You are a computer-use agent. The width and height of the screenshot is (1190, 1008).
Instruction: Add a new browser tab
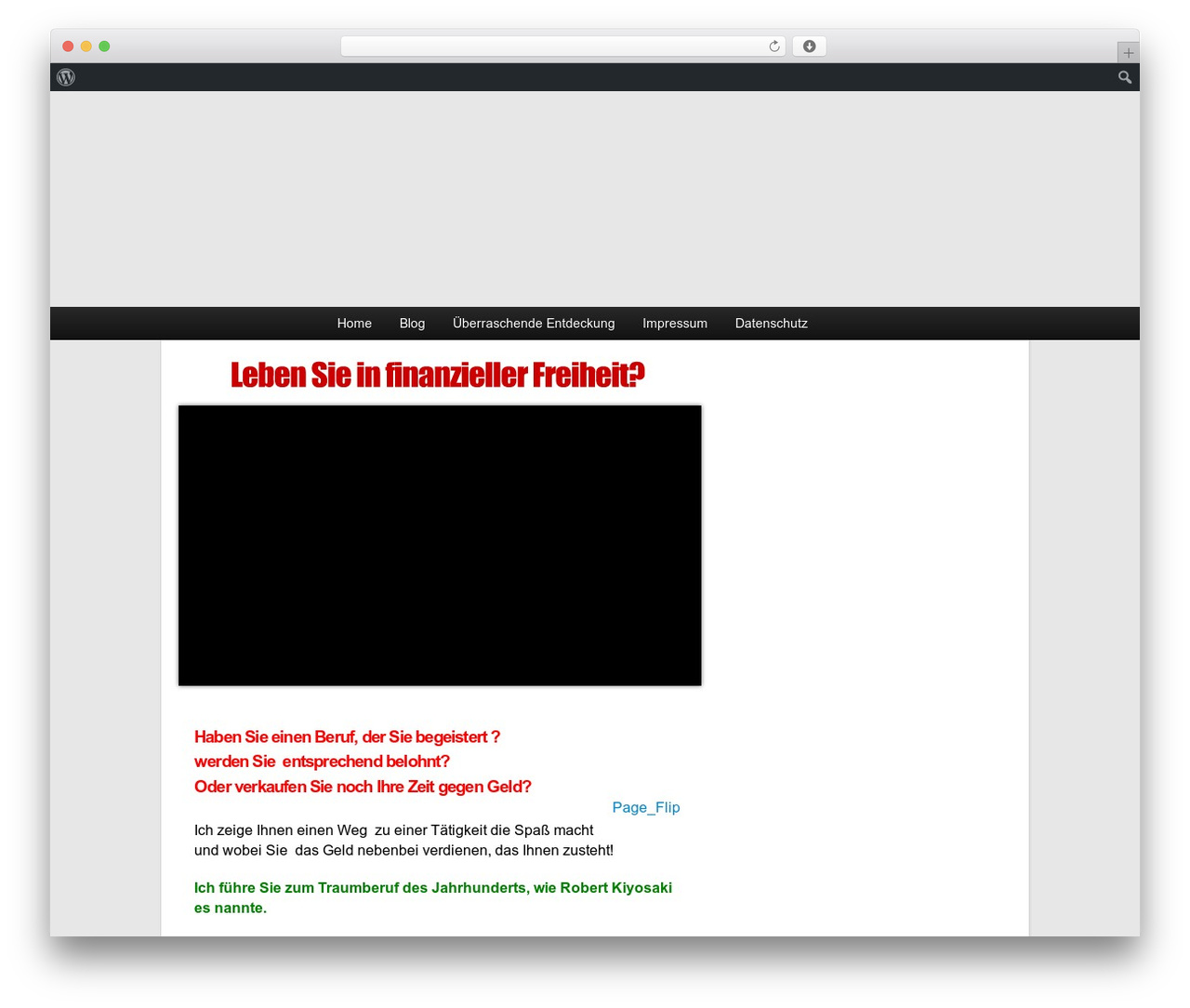pyautogui.click(x=1128, y=53)
